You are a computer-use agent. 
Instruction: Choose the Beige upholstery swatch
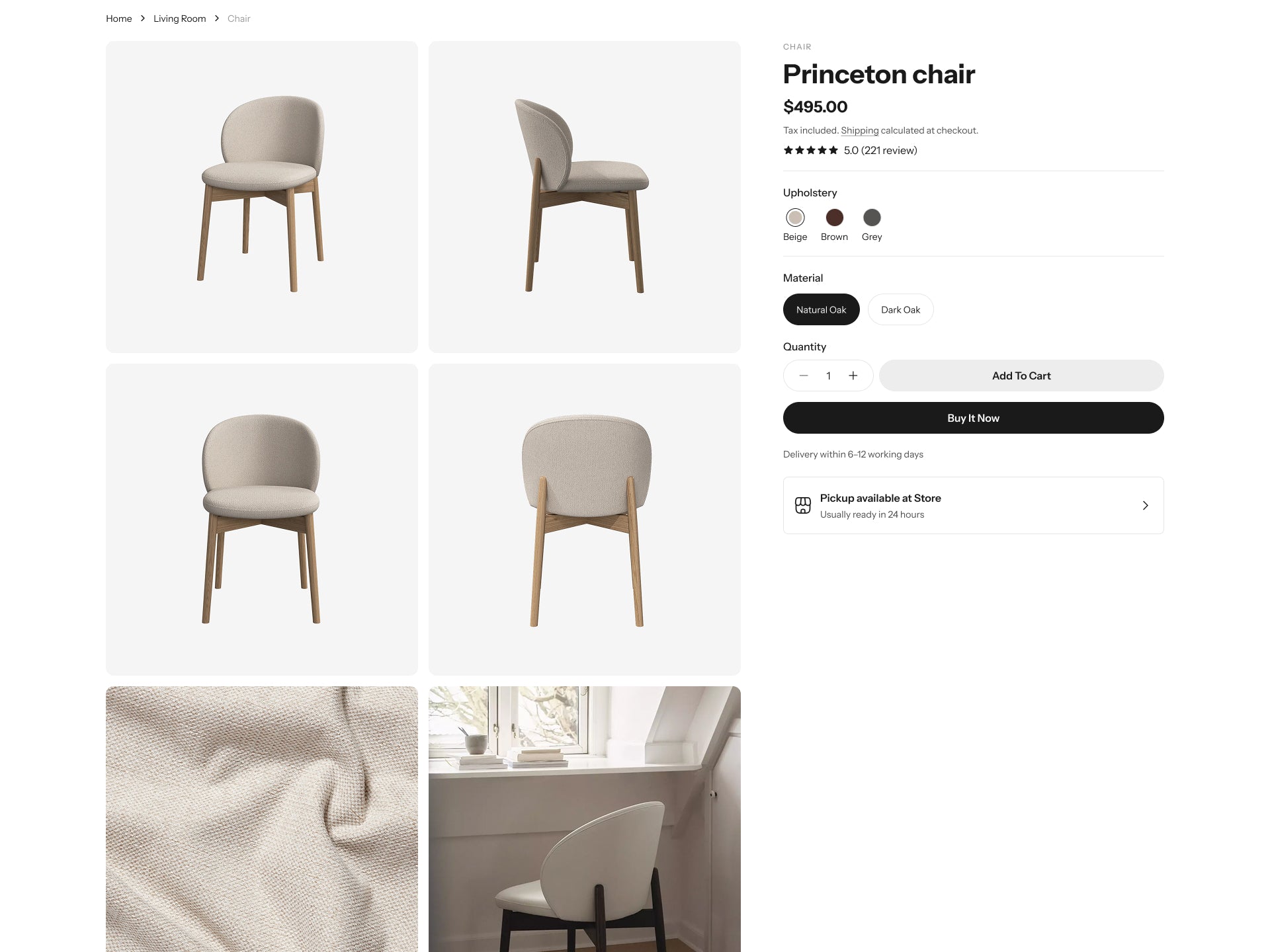[x=795, y=218]
